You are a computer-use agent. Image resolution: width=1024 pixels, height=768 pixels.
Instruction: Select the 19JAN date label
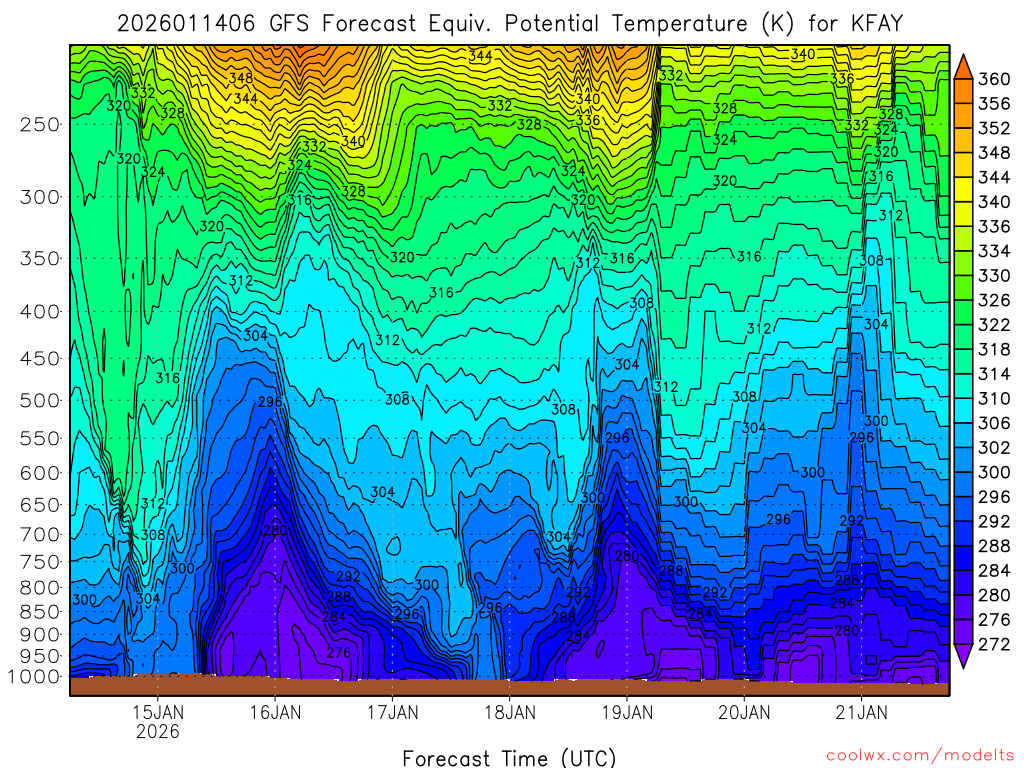point(627,712)
